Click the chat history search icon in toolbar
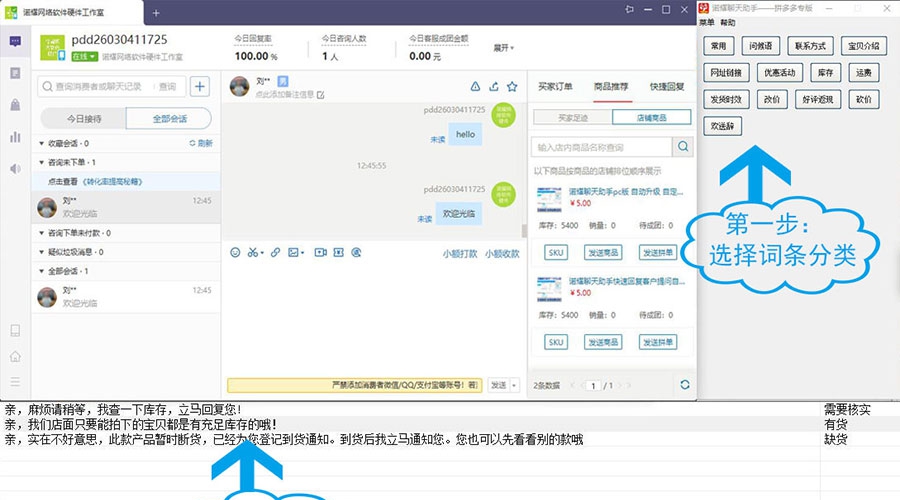Image resolution: width=900 pixels, height=500 pixels. [x=356, y=252]
